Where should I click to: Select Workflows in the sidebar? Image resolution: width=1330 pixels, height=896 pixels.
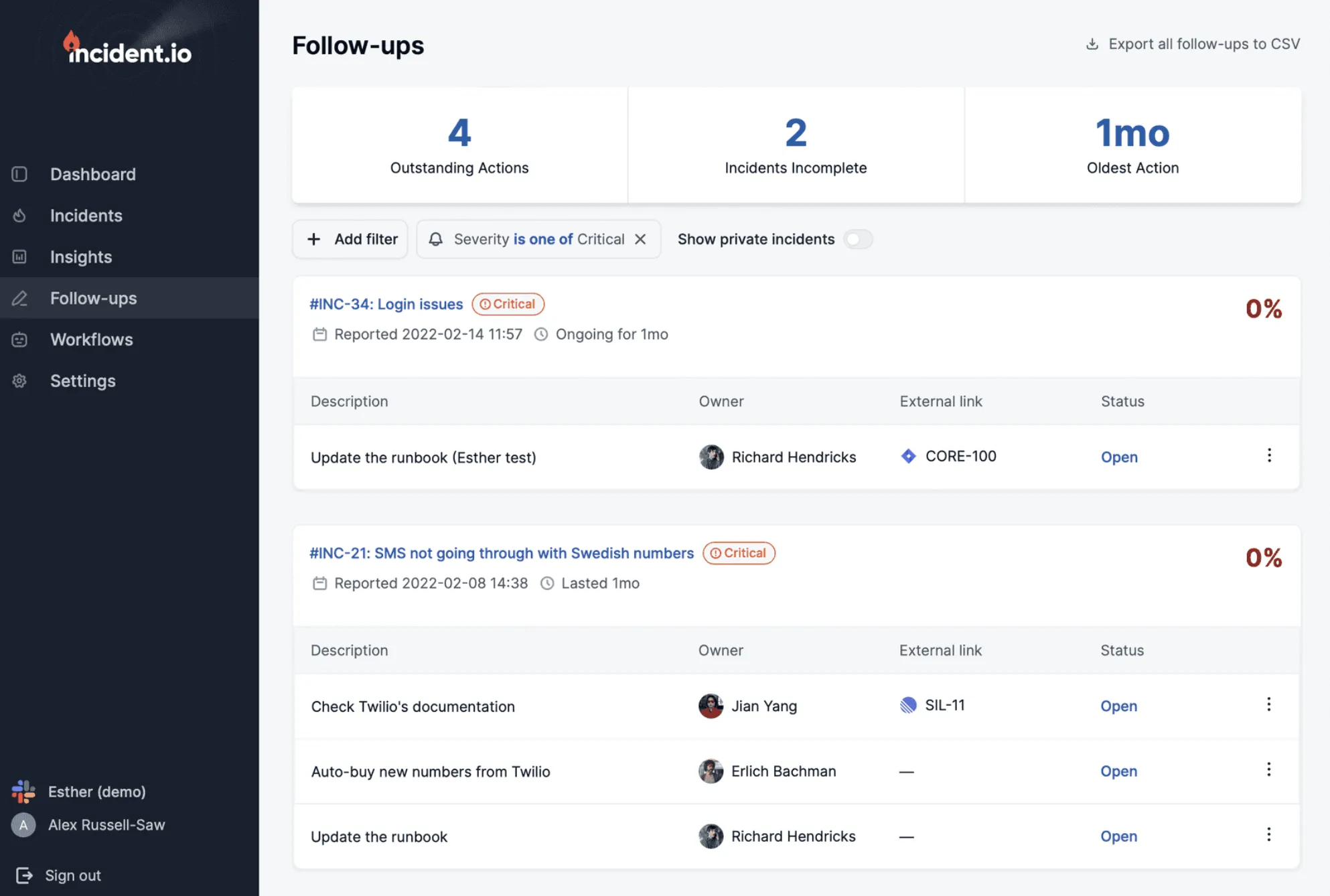point(92,340)
